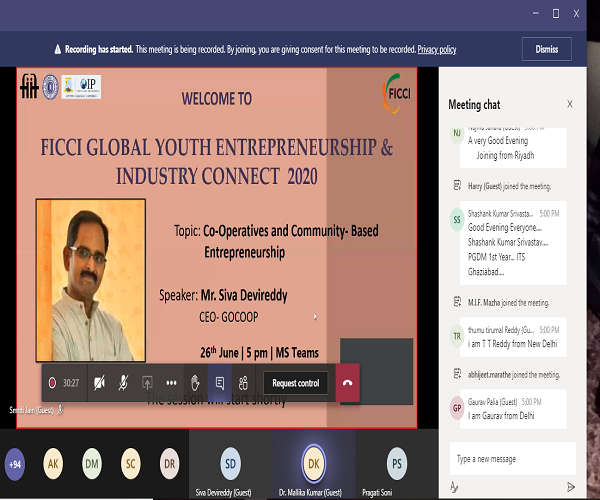
Task: Click dark self-view video tile
Action: 377,371
